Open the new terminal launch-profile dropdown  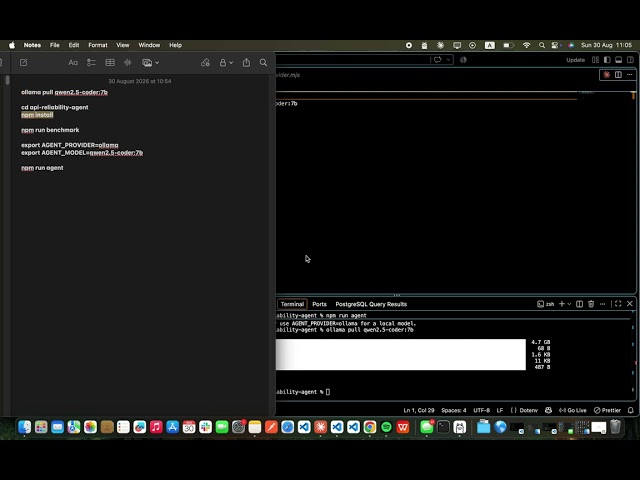pos(569,304)
